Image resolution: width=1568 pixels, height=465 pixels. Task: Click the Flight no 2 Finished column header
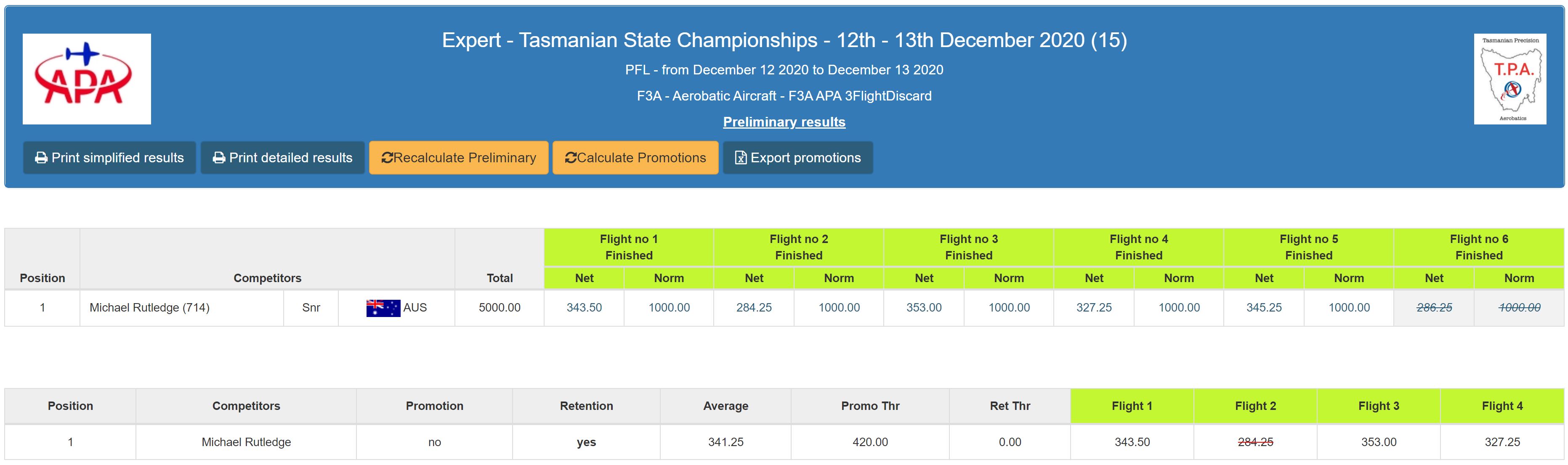[x=799, y=247]
